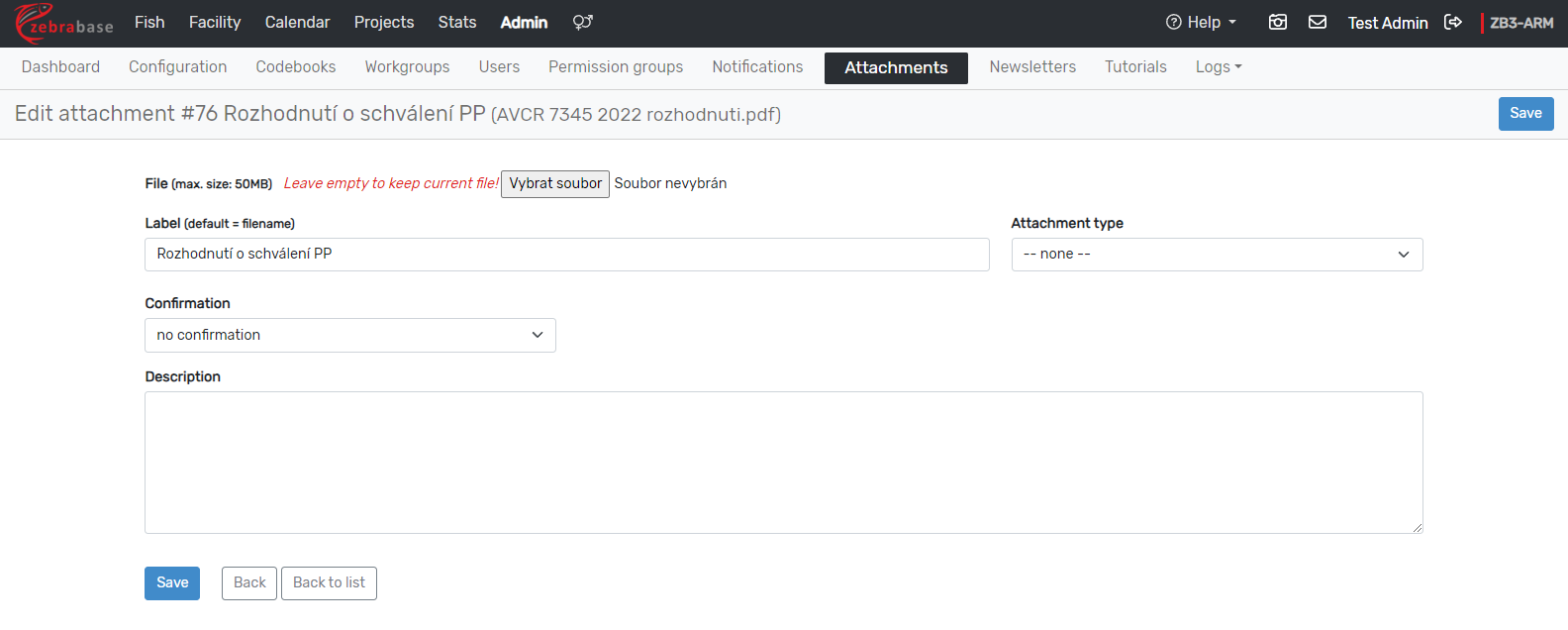Expand the Attachment type dropdown
The height and width of the screenshot is (630, 1568).
(x=1217, y=255)
